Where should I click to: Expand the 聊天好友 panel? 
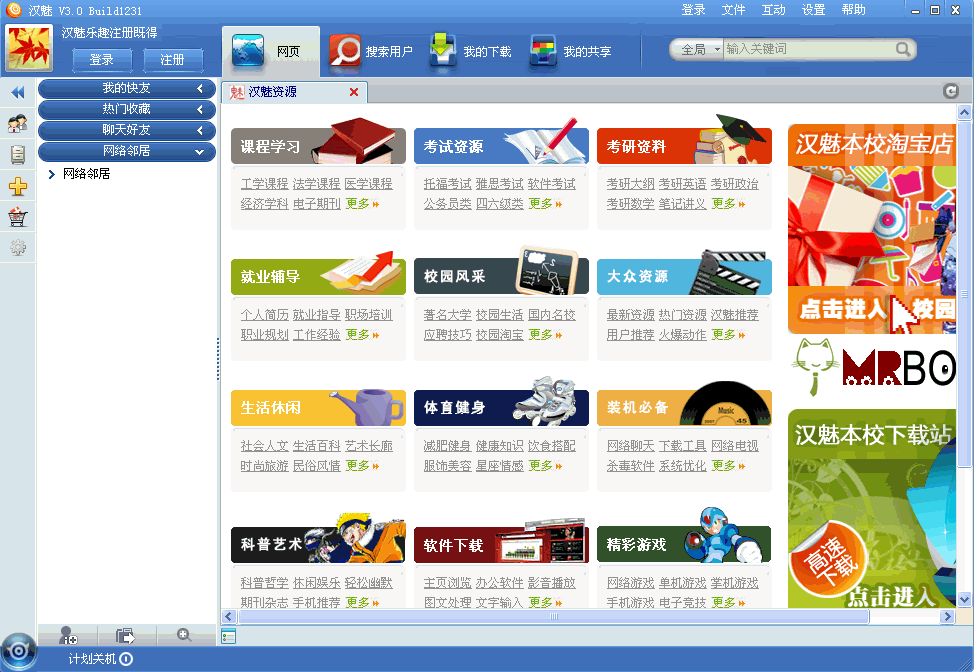127,130
